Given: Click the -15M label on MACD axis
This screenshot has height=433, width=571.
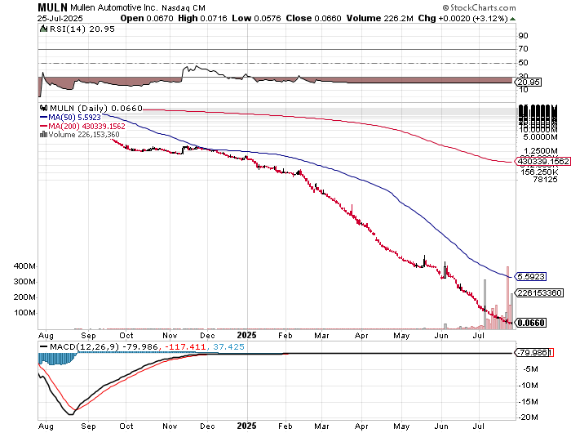Looking at the screenshot, I should [x=529, y=402].
